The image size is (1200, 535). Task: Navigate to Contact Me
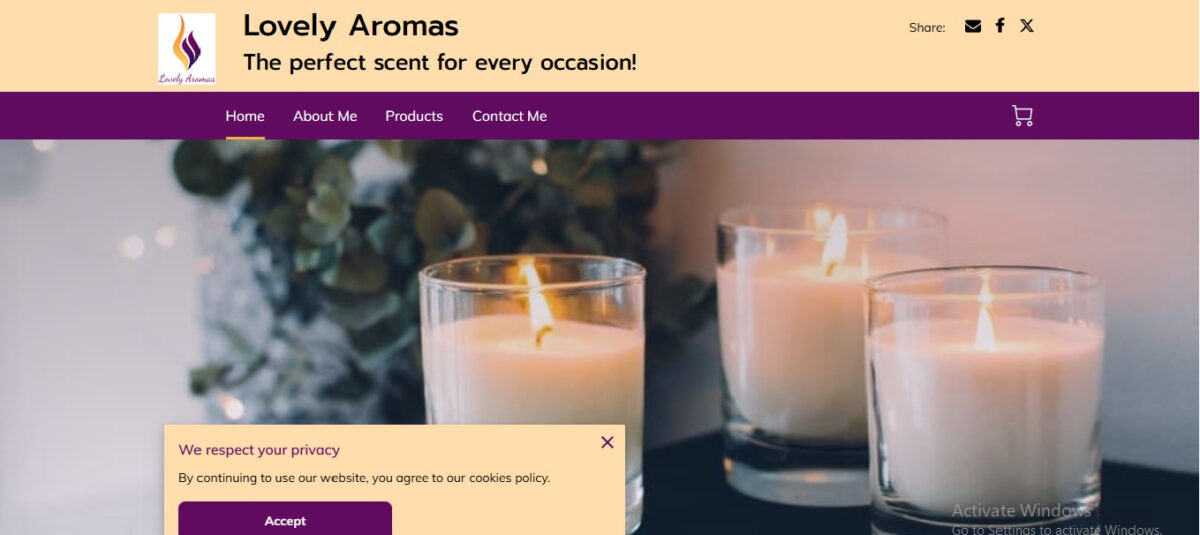[509, 116]
